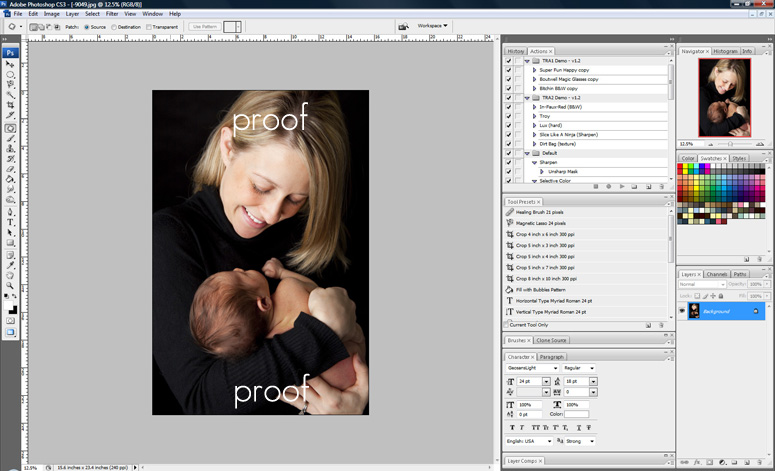Click the Navigator image thumbnail
Image resolution: width=775 pixels, height=471 pixels.
point(725,97)
